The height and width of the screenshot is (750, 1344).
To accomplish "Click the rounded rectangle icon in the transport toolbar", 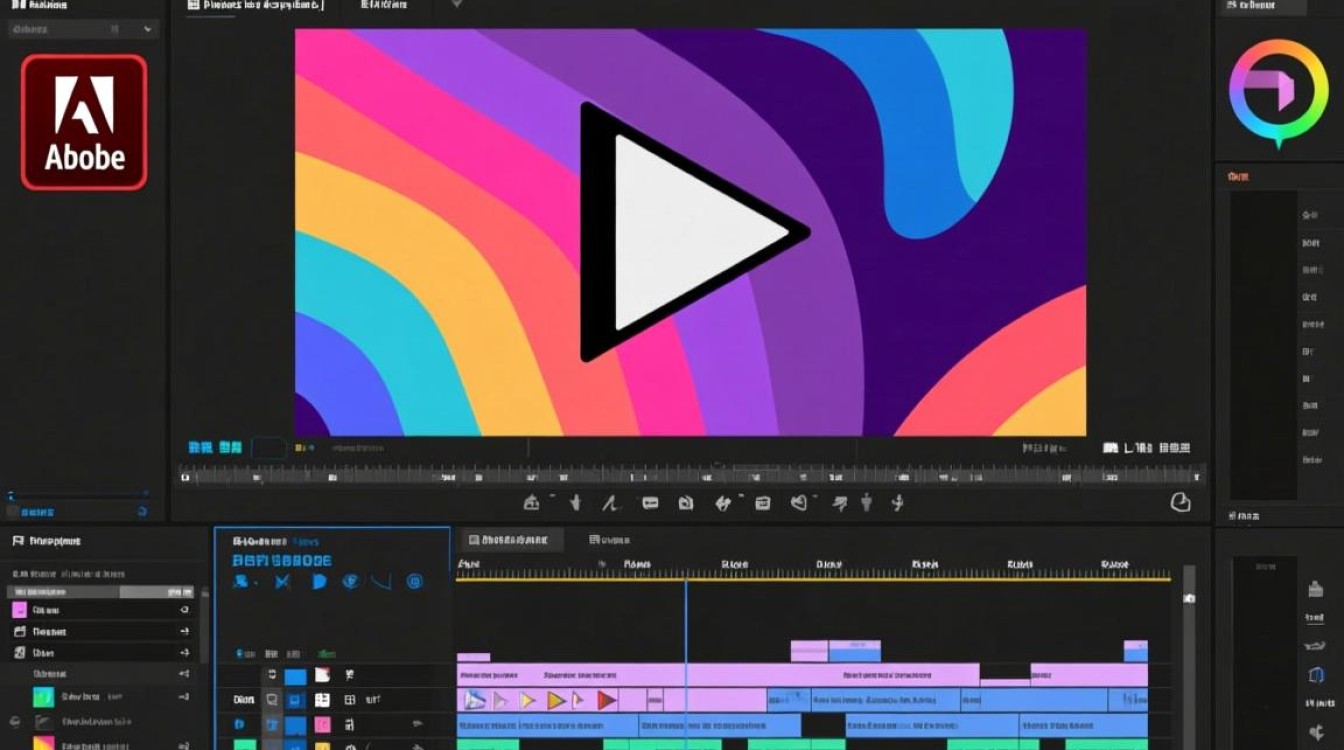I will 650,503.
